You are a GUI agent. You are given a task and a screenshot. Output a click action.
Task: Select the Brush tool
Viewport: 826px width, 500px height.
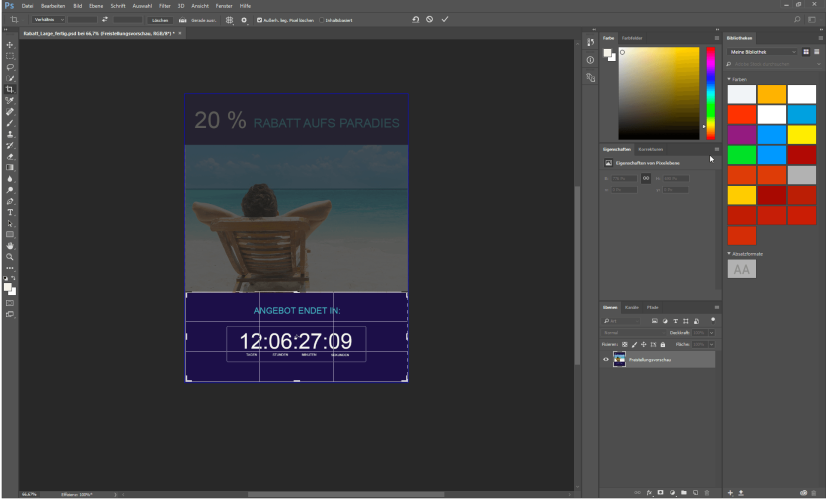(9, 123)
